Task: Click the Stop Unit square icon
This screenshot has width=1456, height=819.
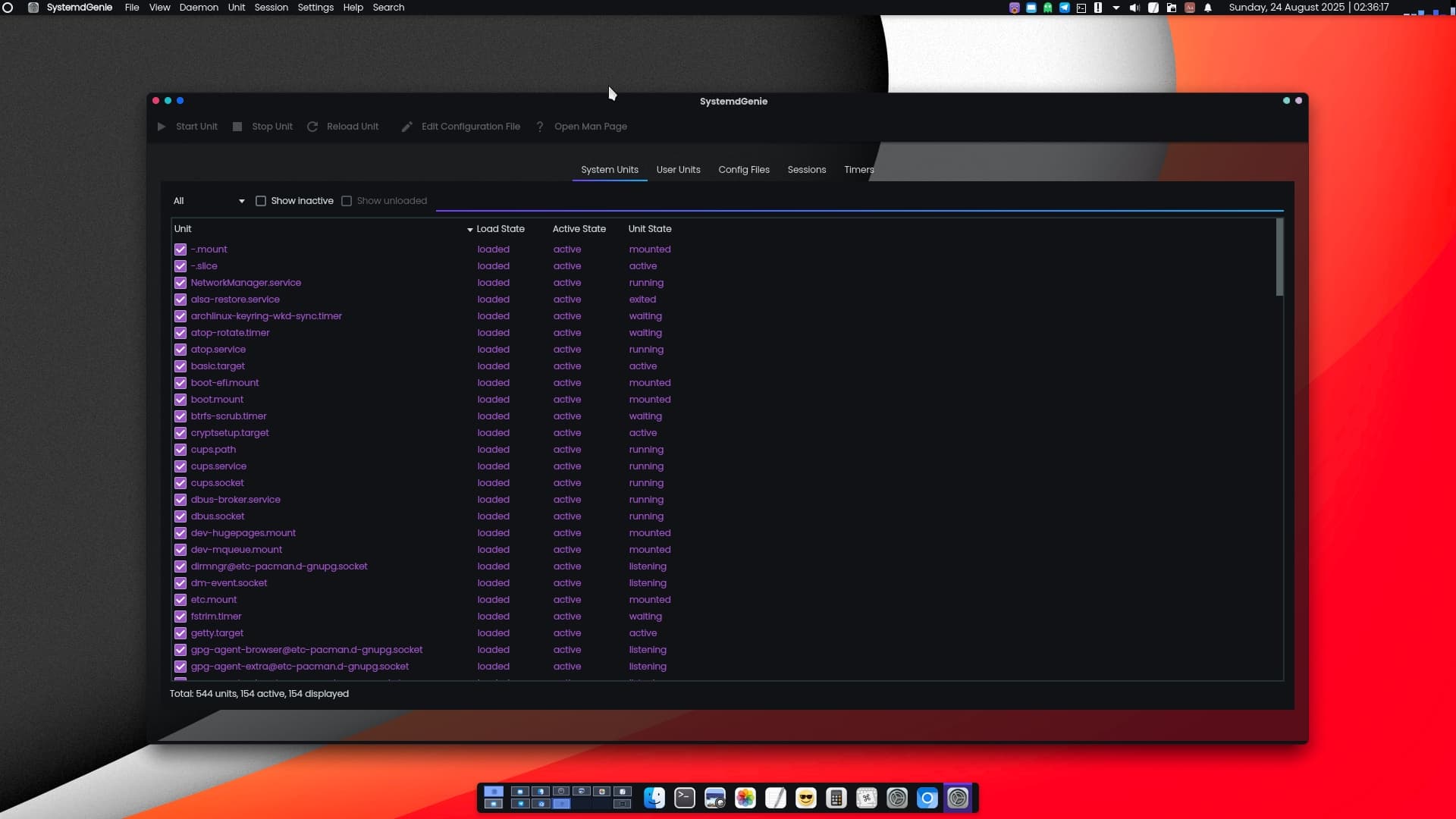Action: point(237,127)
